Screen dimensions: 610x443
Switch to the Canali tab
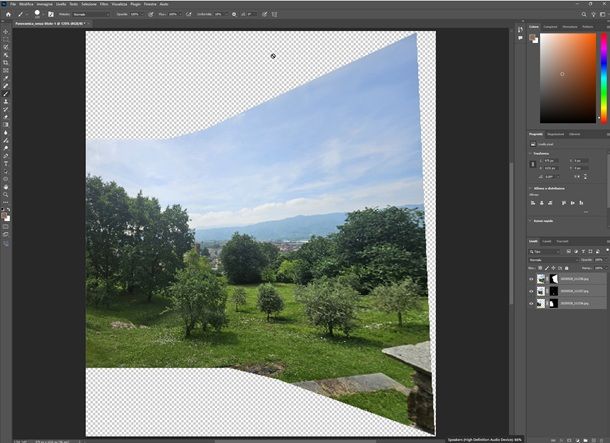click(547, 242)
